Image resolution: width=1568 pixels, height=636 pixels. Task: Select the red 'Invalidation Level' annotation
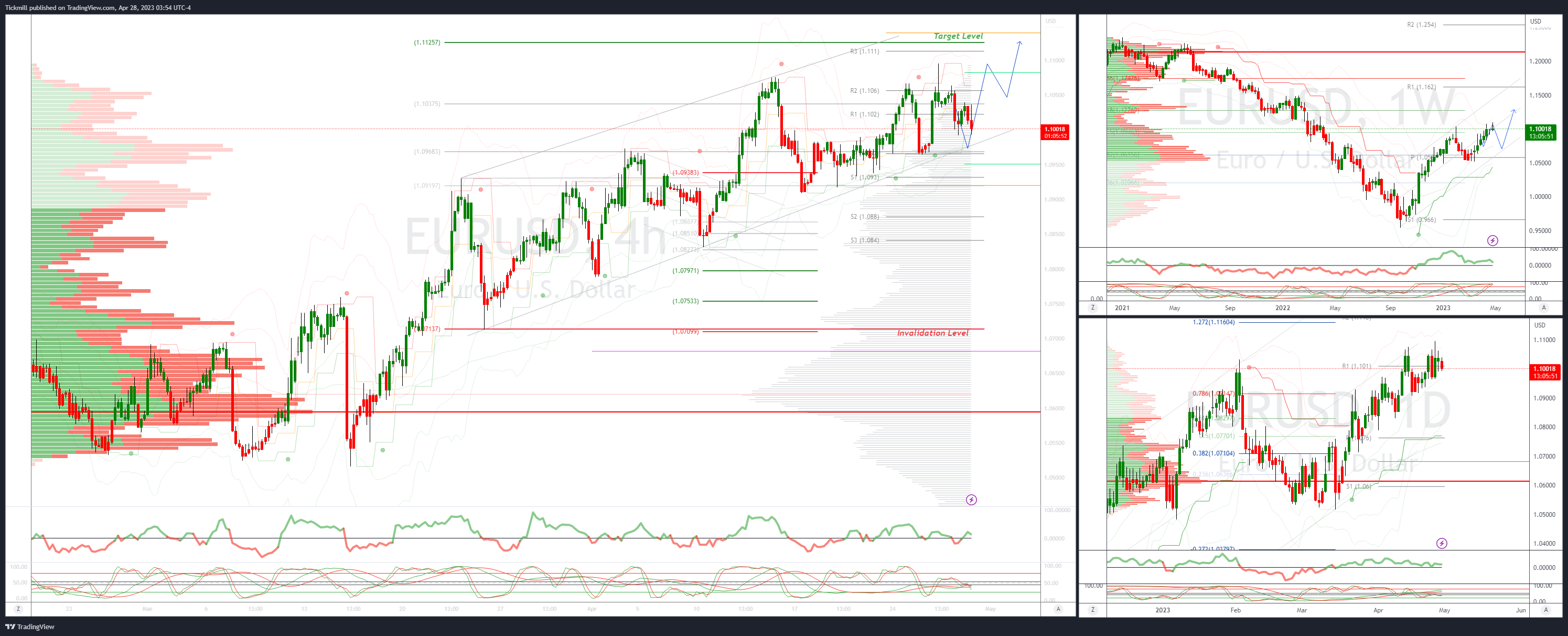pos(932,333)
